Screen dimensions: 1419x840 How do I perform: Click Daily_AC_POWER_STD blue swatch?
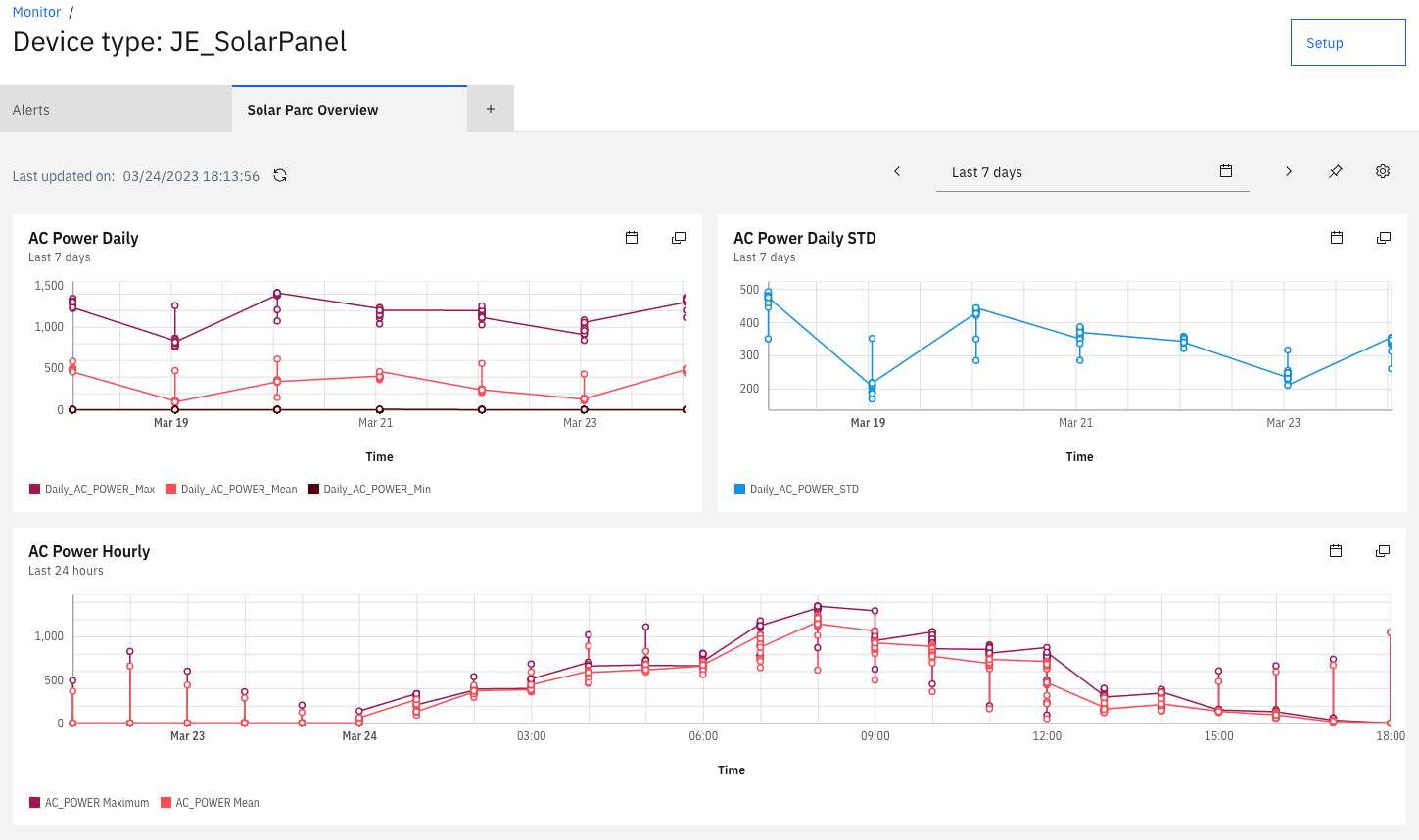740,490
